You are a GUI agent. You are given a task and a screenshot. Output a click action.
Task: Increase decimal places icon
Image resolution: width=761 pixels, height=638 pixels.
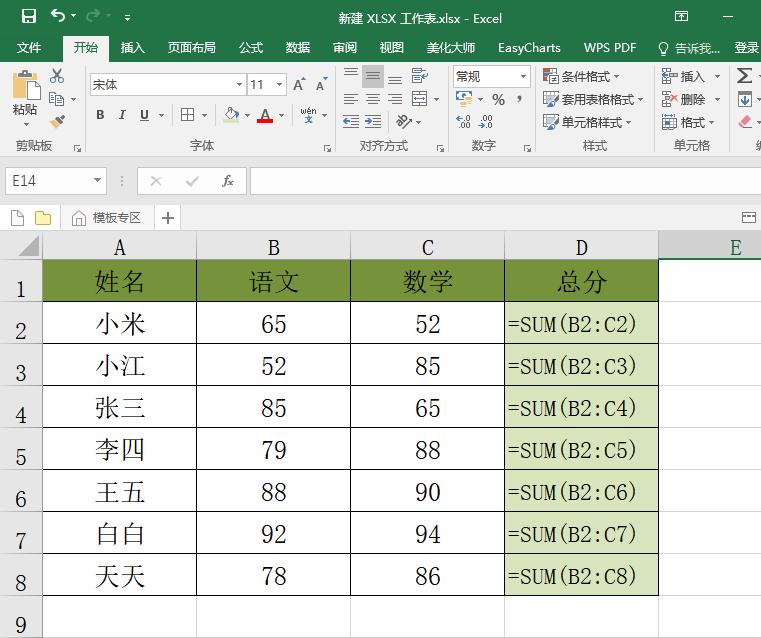coord(463,121)
